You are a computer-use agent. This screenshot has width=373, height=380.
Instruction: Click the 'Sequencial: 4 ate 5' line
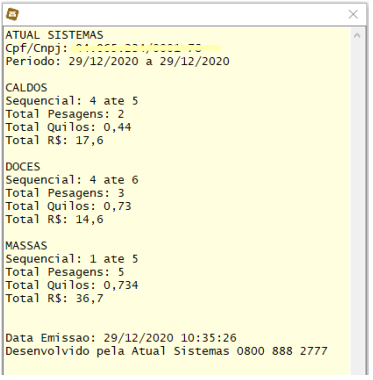pyautogui.click(x=72, y=101)
